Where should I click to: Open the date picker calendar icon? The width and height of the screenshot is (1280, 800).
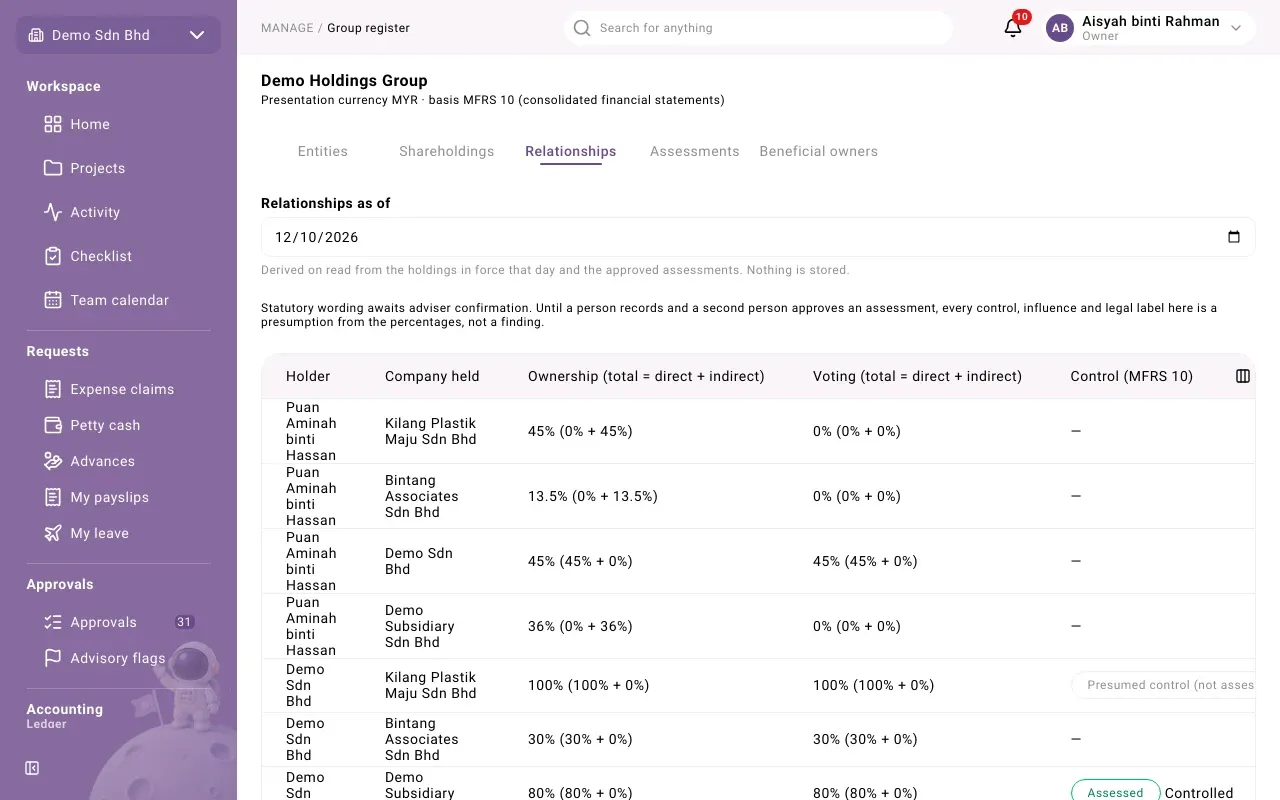pyautogui.click(x=1234, y=237)
